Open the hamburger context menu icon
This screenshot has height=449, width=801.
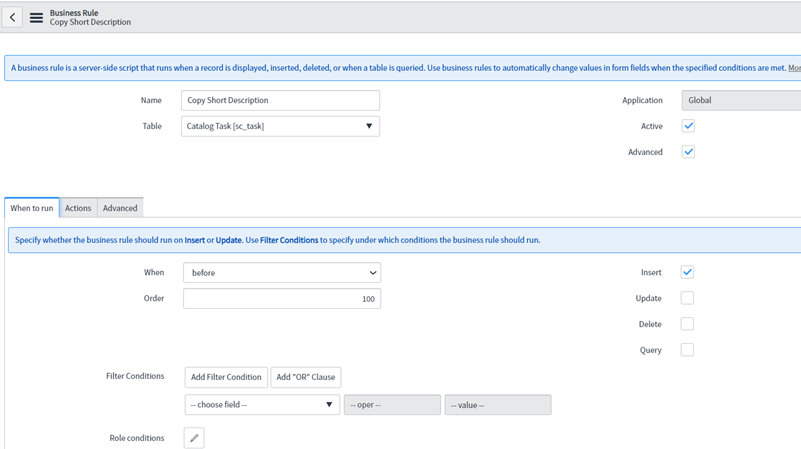coord(36,18)
